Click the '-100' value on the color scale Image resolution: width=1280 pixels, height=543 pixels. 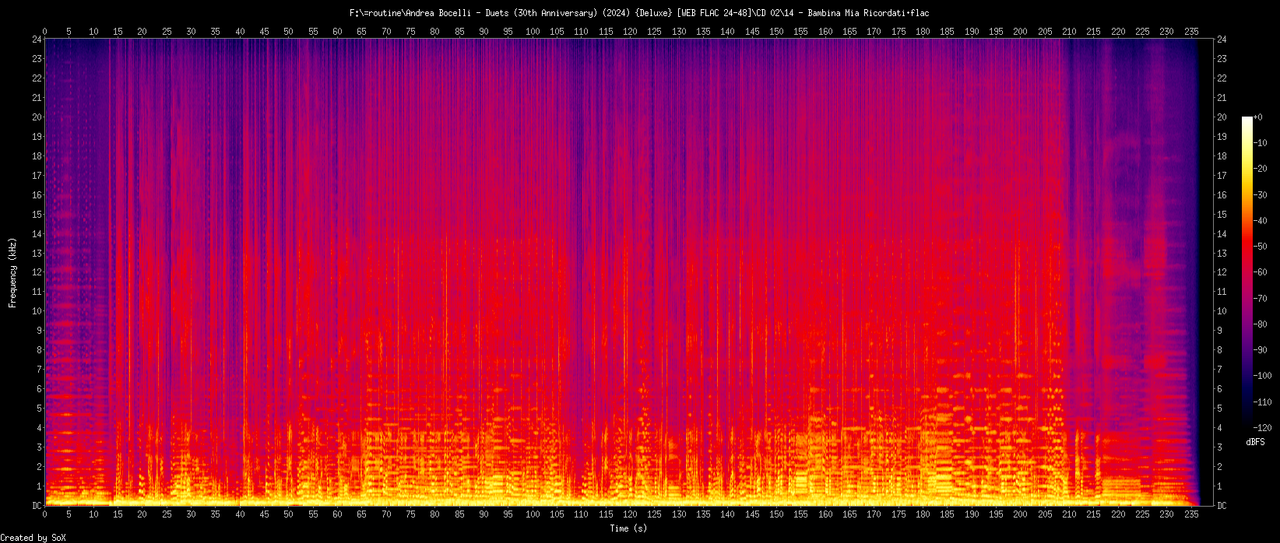coord(1265,376)
